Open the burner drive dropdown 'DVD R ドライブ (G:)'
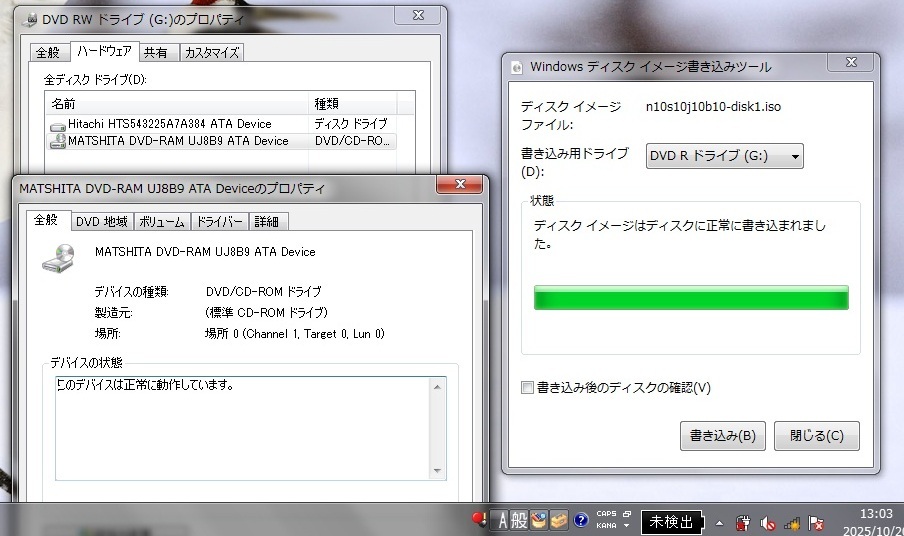This screenshot has width=904, height=536. coord(725,156)
